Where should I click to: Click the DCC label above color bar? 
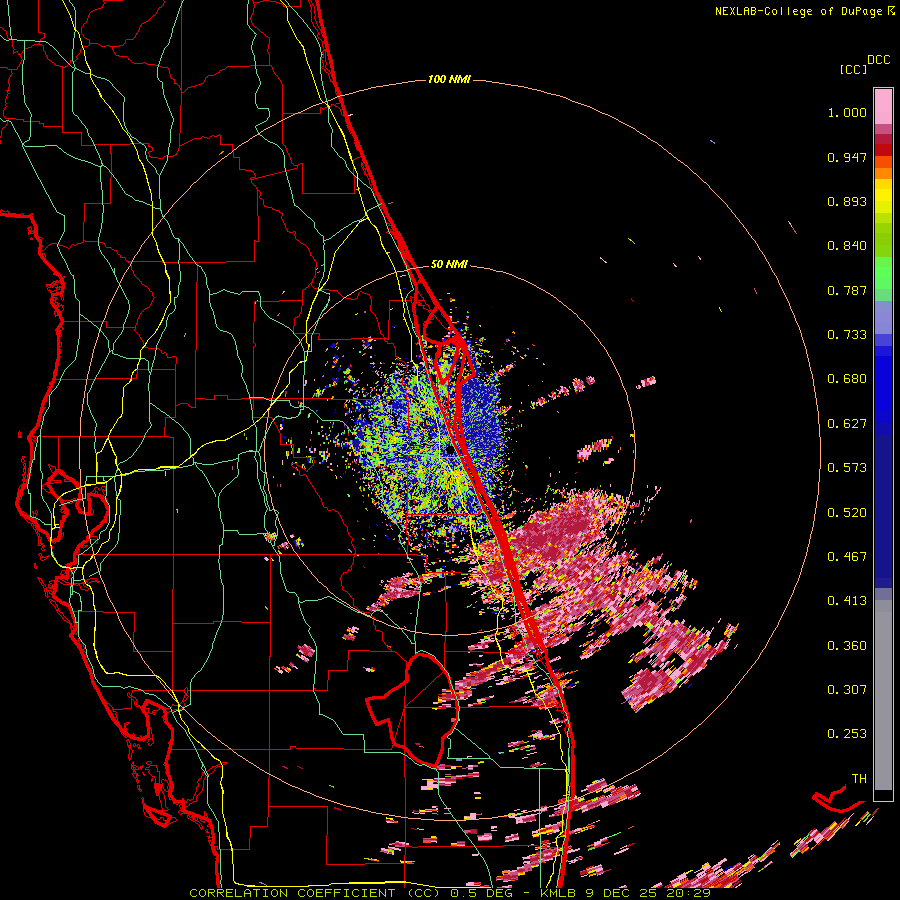(x=878, y=60)
